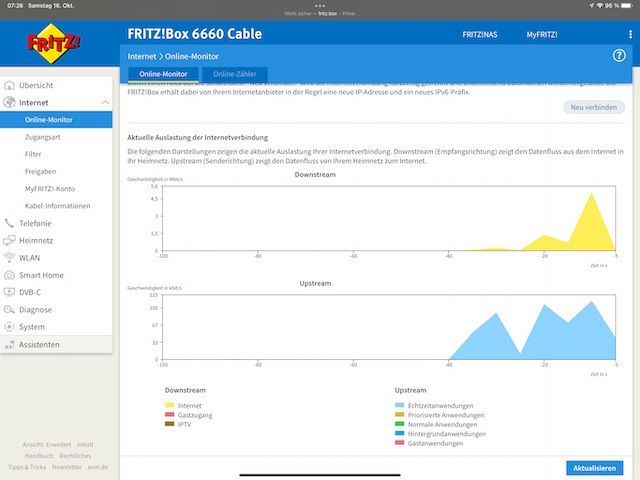Open the FRITZ!NAS link
The width and height of the screenshot is (640, 480).
480,35
